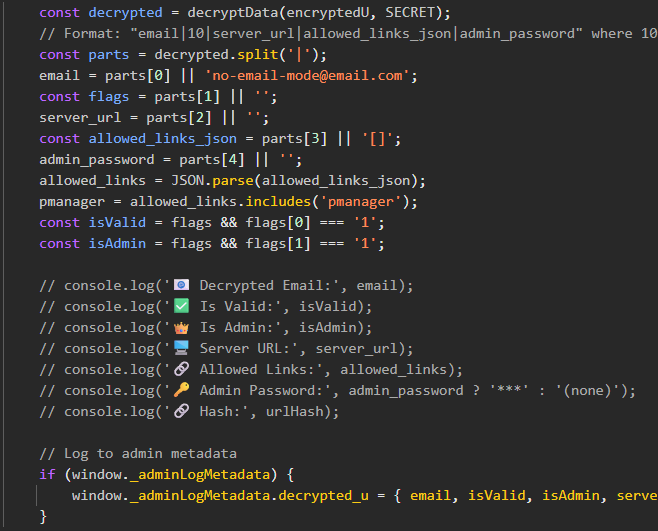Click 'allowed_links_json' constant declaration

pyautogui.click(x=162, y=139)
